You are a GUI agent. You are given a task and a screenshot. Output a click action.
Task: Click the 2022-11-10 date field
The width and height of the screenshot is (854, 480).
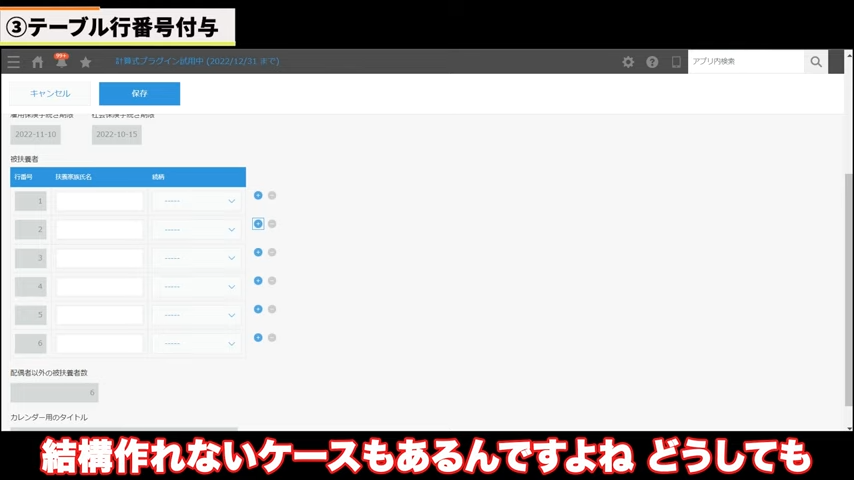pos(35,135)
